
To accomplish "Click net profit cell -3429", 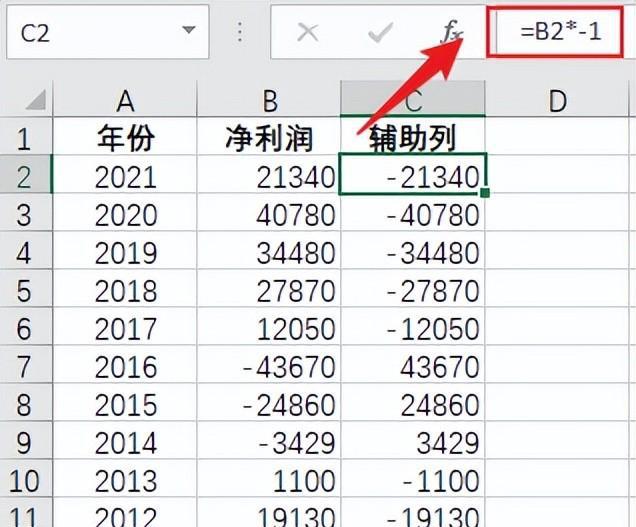I will pos(269,440).
